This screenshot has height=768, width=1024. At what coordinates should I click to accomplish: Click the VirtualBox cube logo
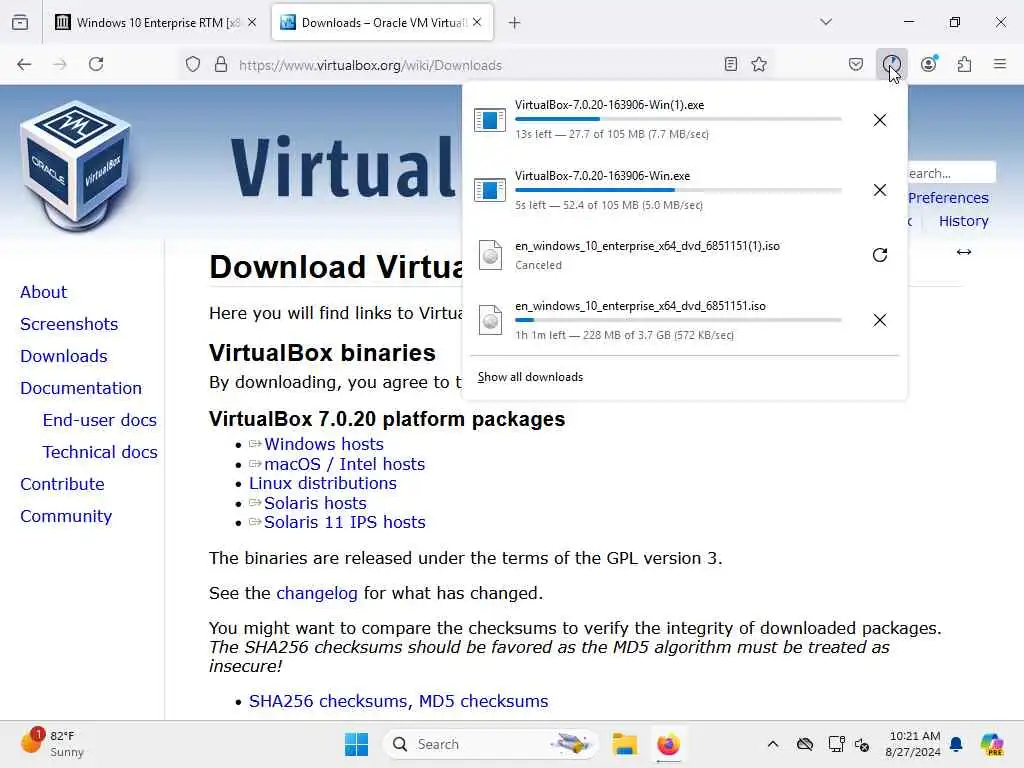coord(75,166)
